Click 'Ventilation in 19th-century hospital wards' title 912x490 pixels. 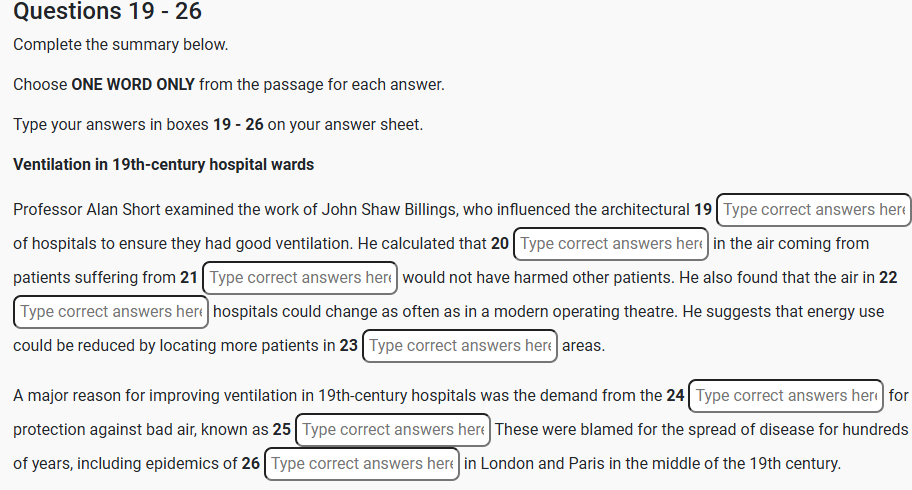click(x=164, y=165)
